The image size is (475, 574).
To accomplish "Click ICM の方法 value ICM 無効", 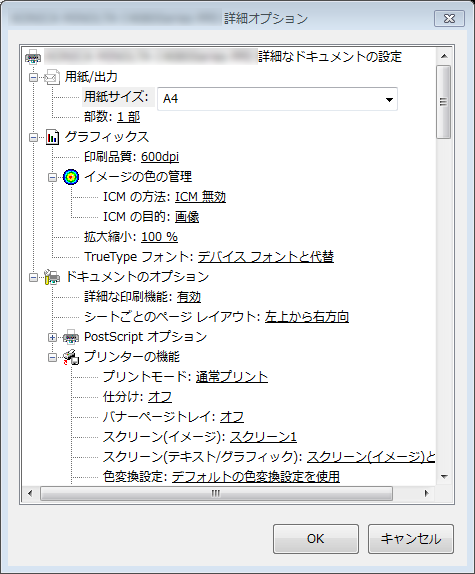I will point(201,197).
